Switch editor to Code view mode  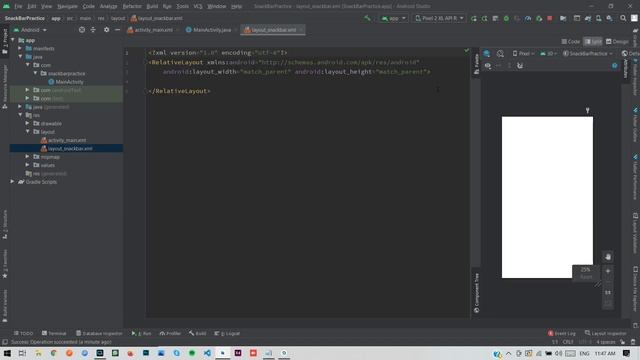[571, 42]
